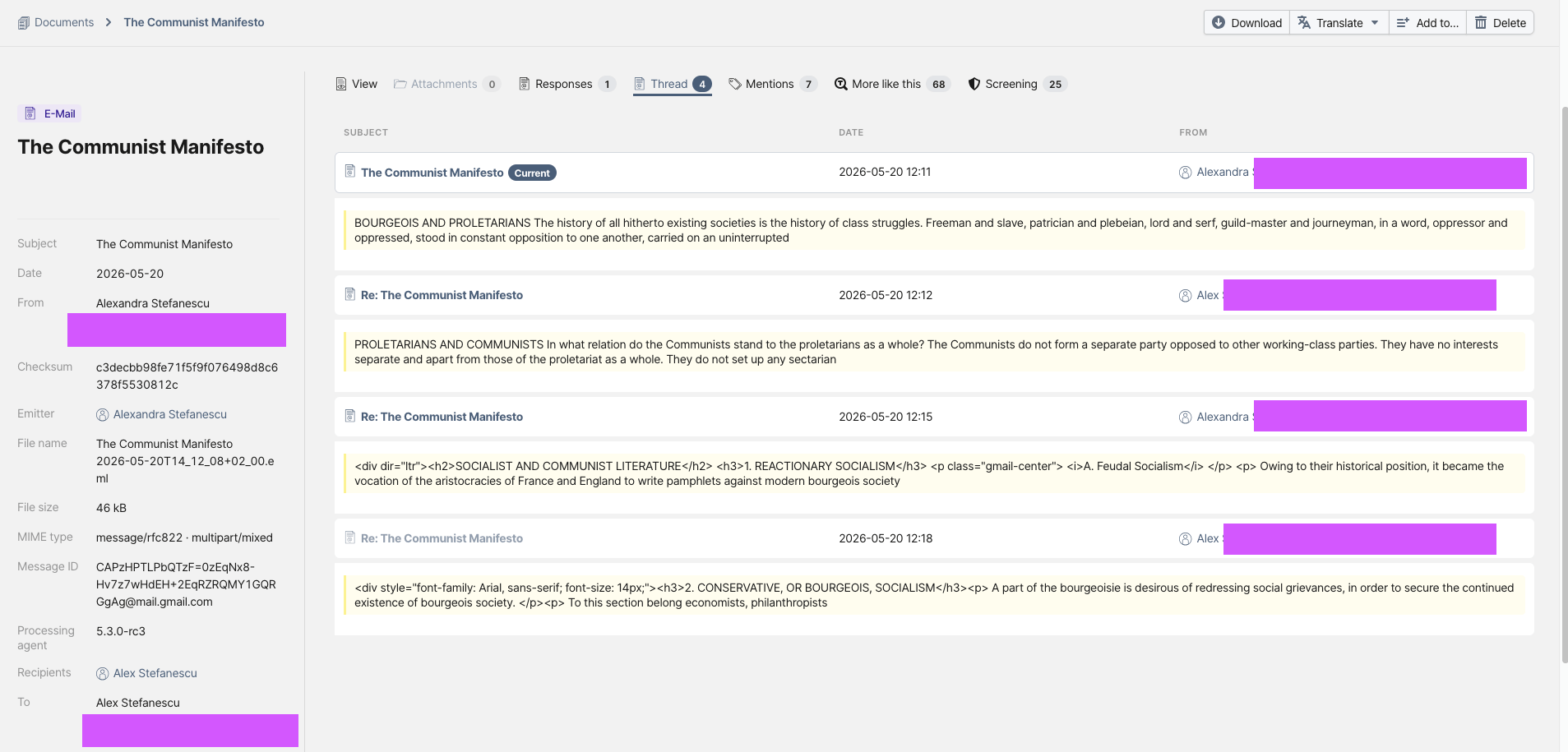Click the Add to... button
1568x752 pixels.
pos(1427,23)
